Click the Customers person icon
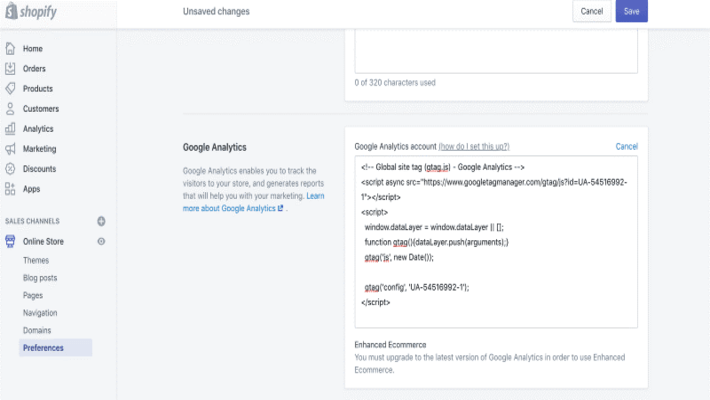 (10, 108)
